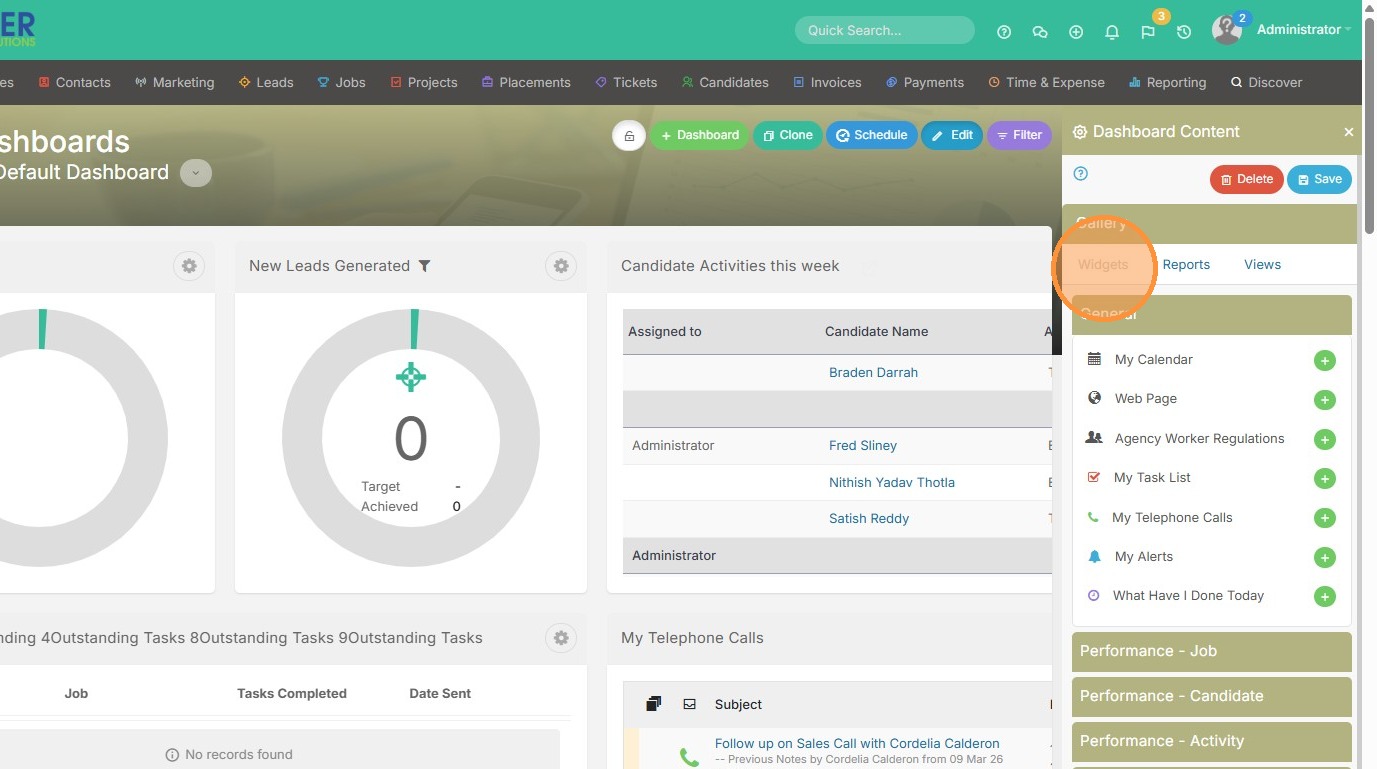Open Braden Darrah candidate link
1377x769 pixels.
pyautogui.click(x=873, y=373)
